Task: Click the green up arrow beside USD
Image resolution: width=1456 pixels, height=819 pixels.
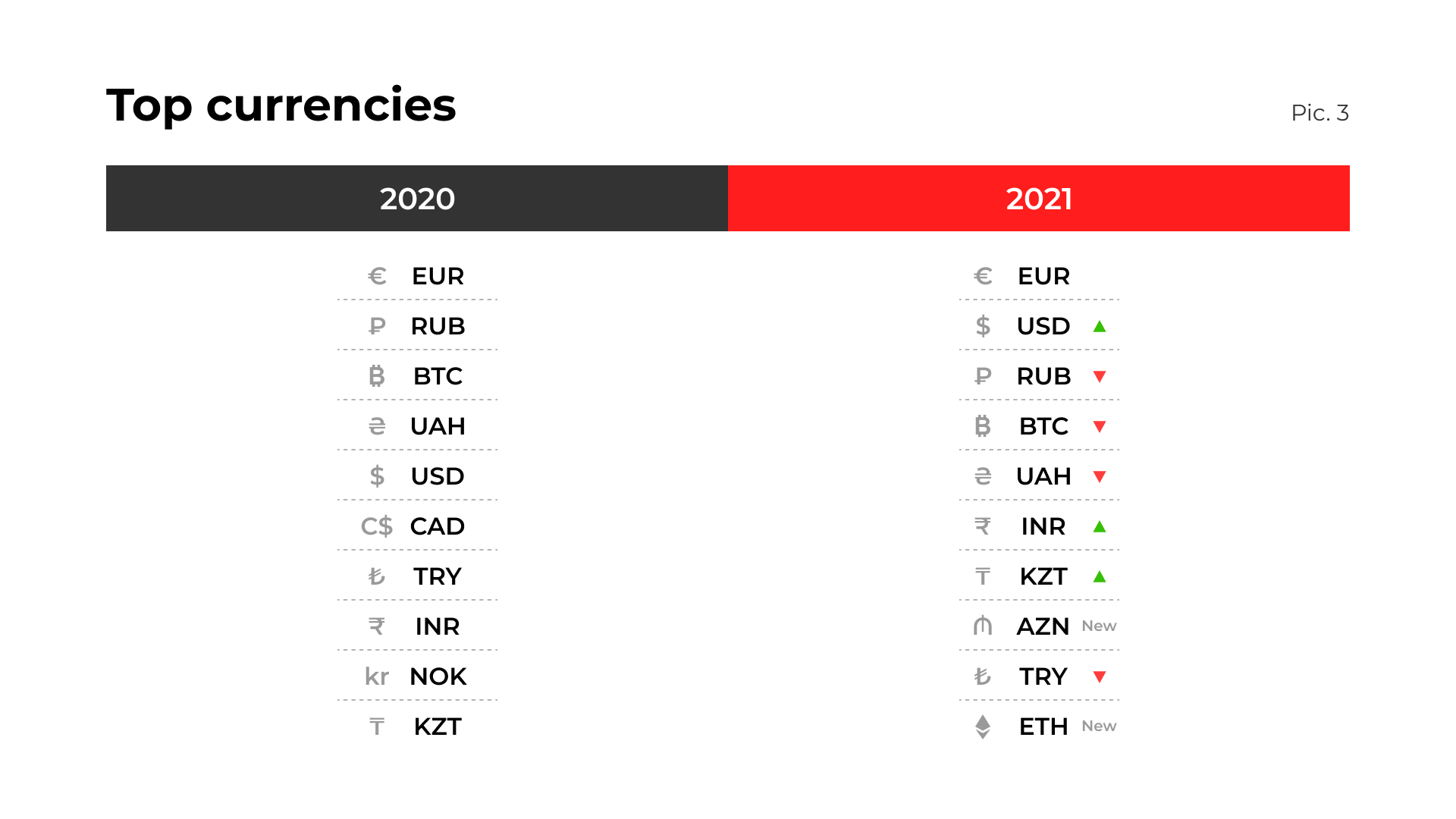Action: [1100, 327]
